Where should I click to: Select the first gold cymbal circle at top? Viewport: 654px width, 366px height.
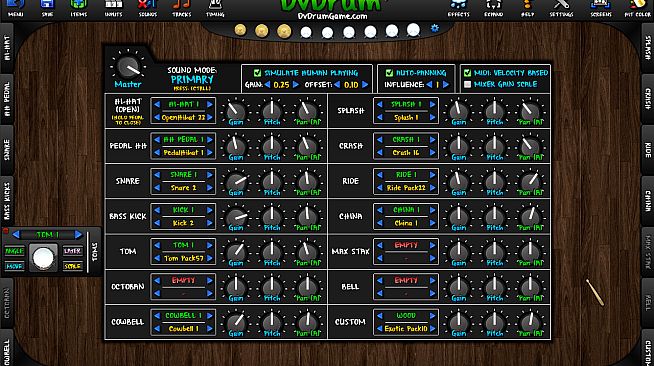(x=240, y=30)
